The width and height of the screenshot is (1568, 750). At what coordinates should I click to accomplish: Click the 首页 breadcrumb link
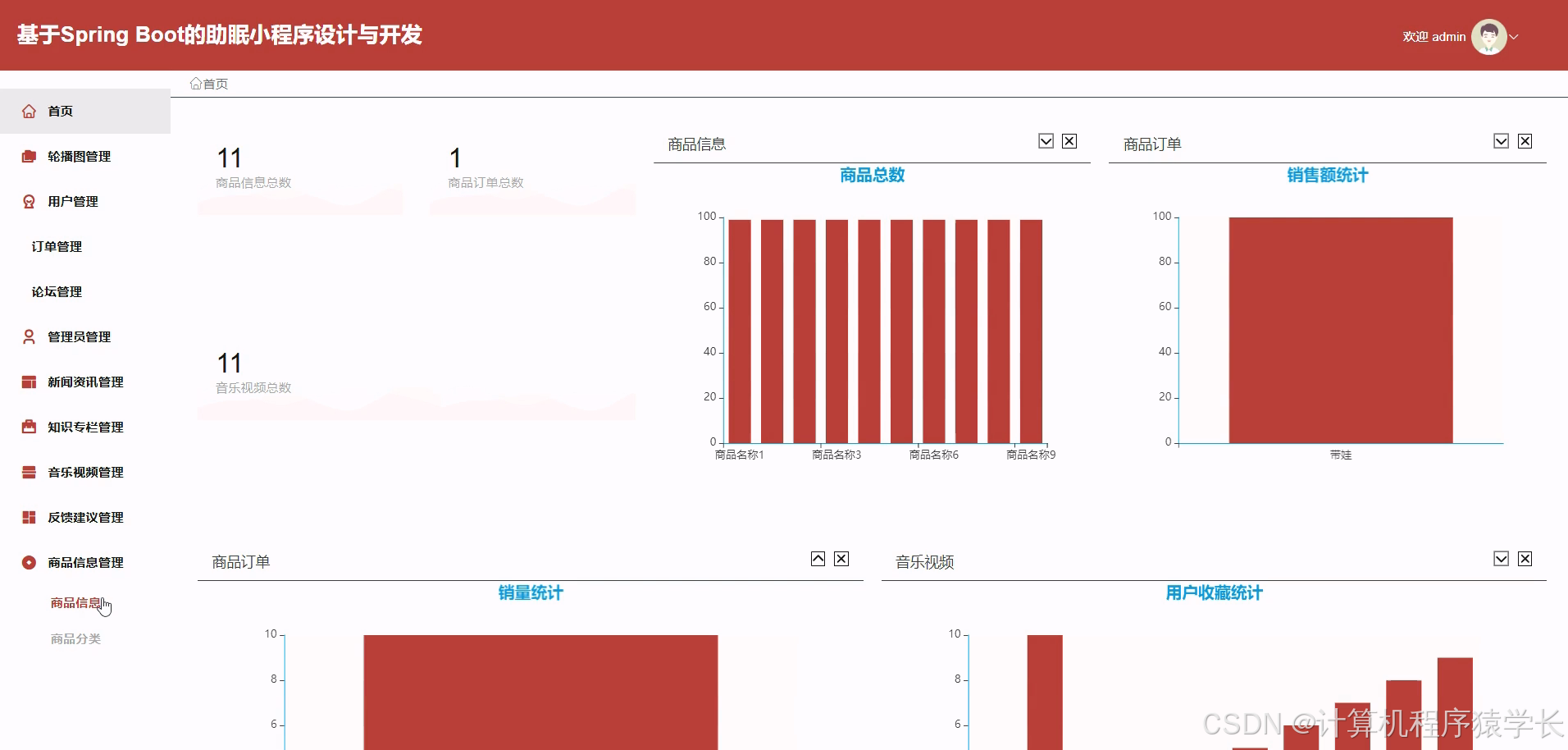[x=216, y=84]
